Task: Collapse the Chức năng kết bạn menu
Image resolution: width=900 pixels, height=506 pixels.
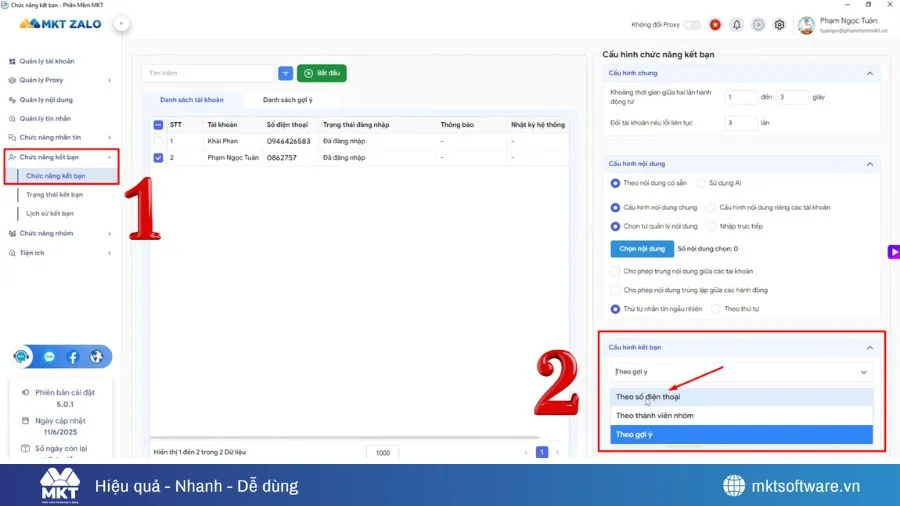Action: tap(110, 157)
